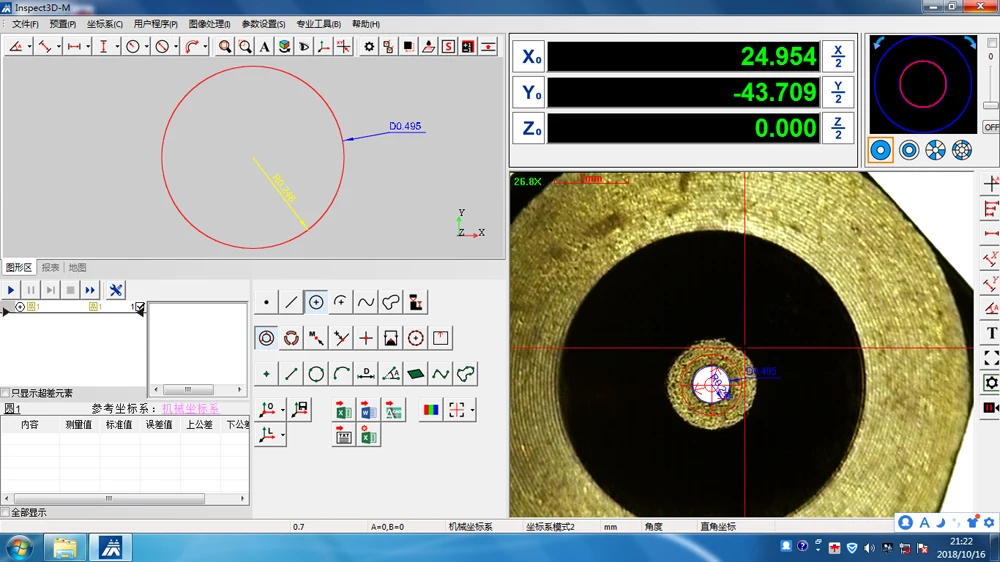The height and width of the screenshot is (562, 1000).
Task: Toggle the checkbox beside 圆1 program step
Action: 140,307
